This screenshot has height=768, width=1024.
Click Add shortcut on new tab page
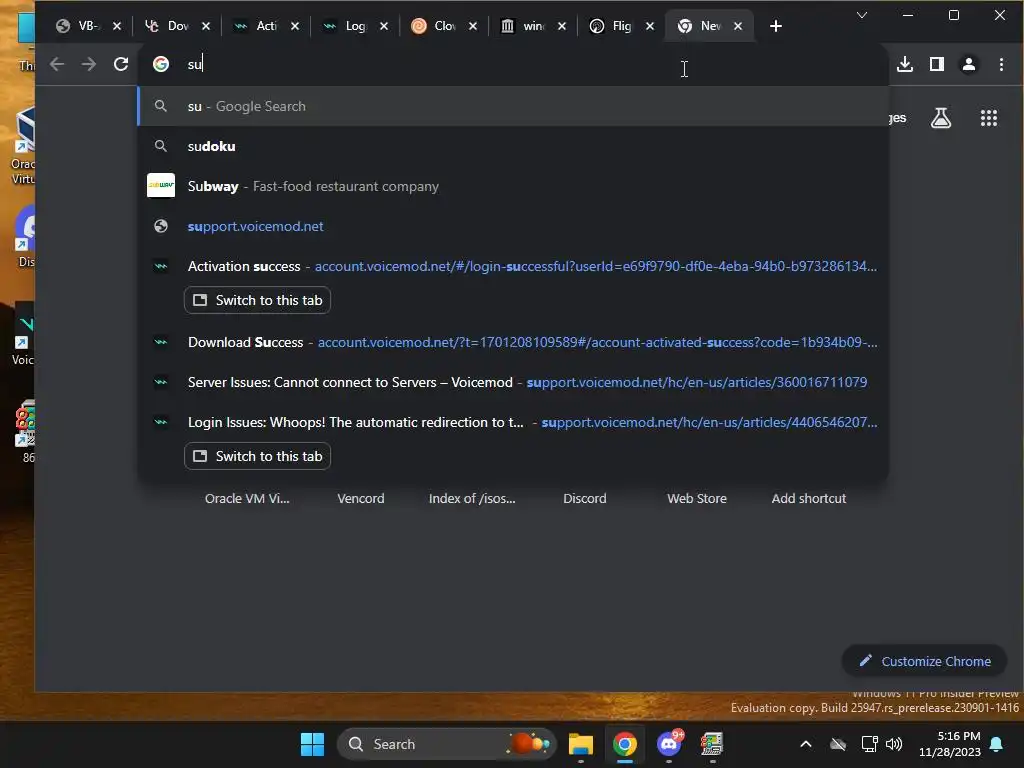click(808, 498)
